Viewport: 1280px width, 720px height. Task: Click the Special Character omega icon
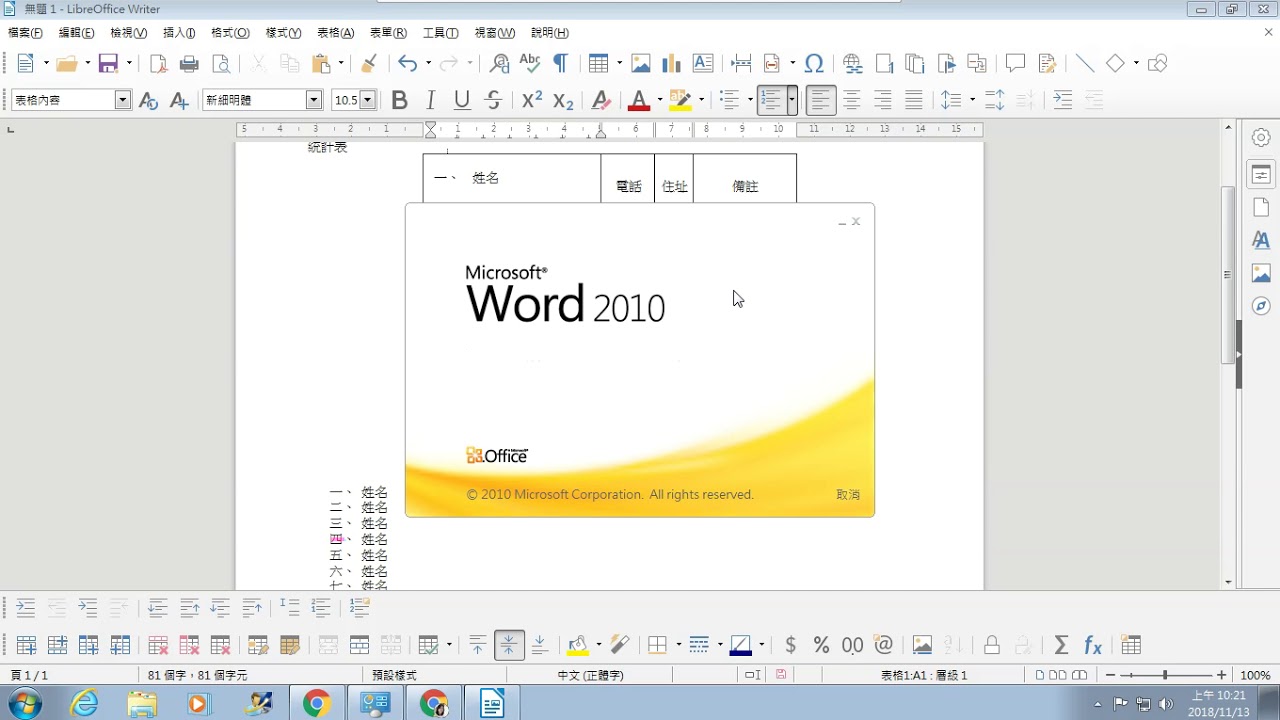(x=814, y=64)
